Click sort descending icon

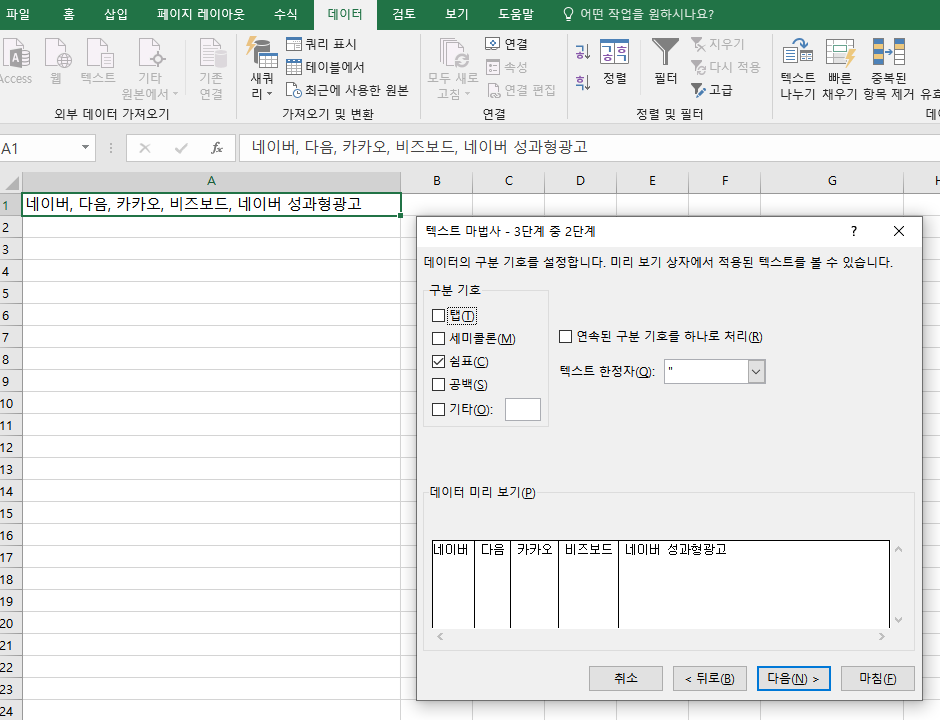[x=583, y=82]
